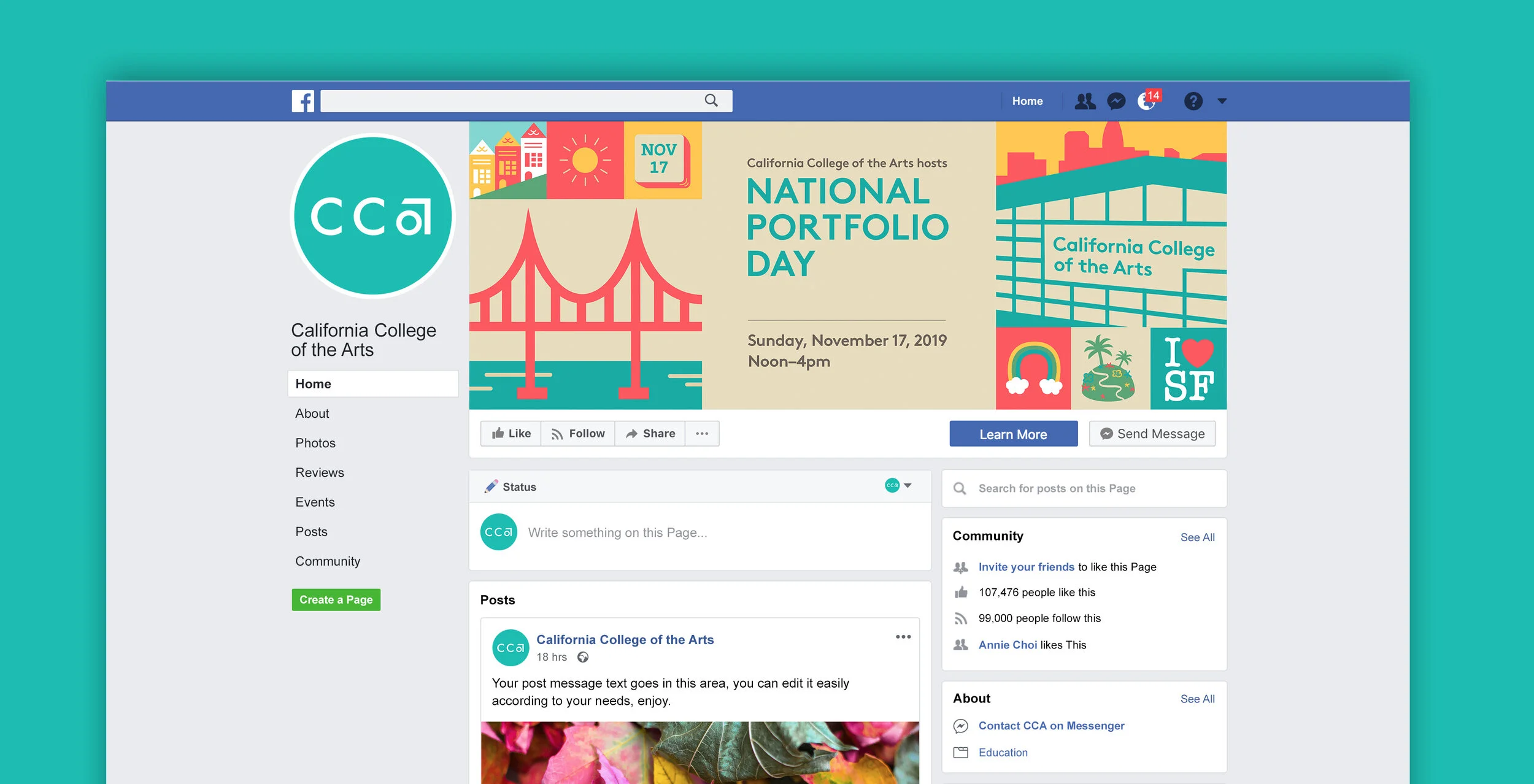The width and height of the screenshot is (1534, 784).
Task: Click post author California College of the Arts
Action: coord(625,639)
